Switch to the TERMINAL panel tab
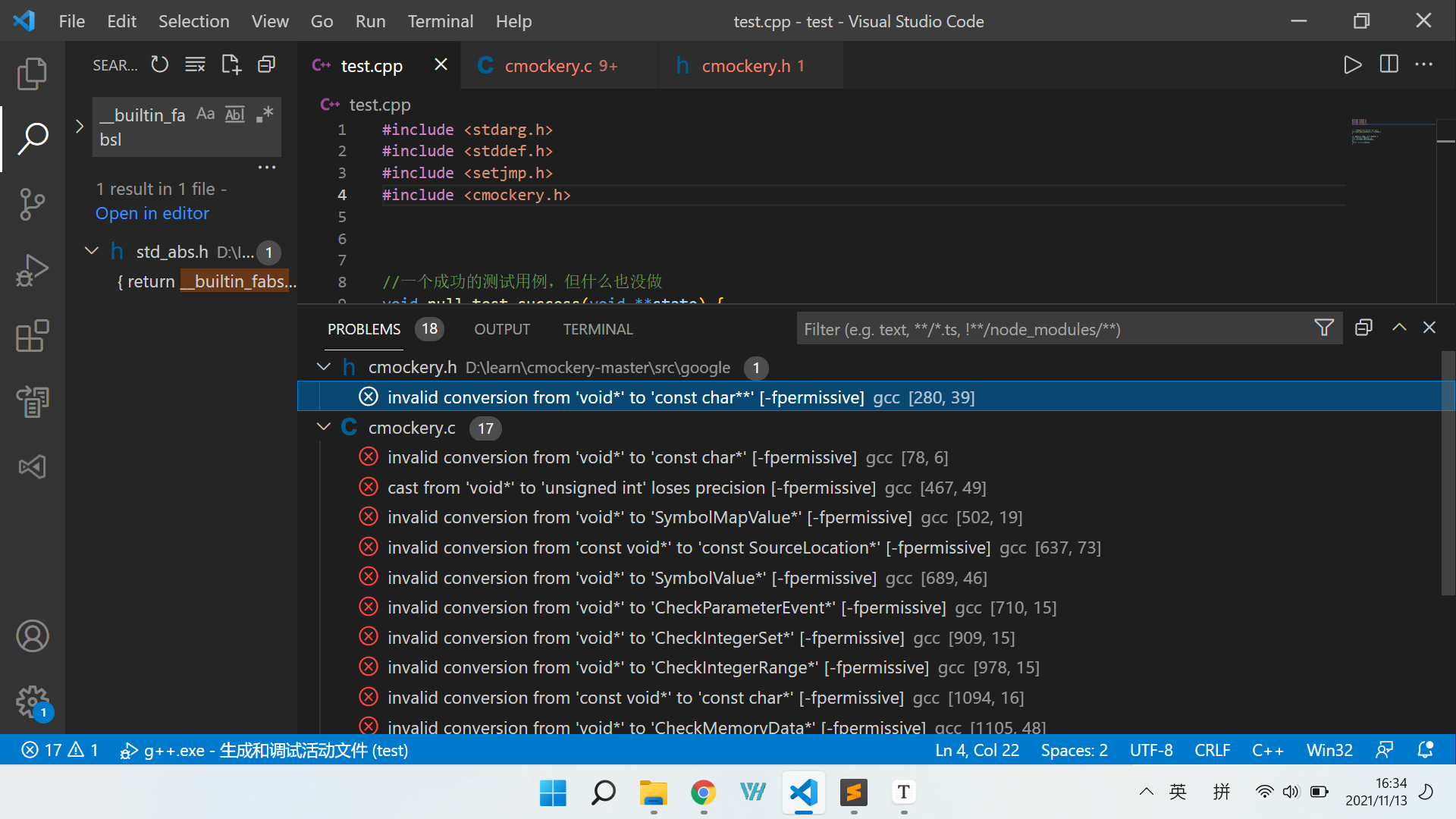The width and height of the screenshot is (1456, 819). [598, 329]
